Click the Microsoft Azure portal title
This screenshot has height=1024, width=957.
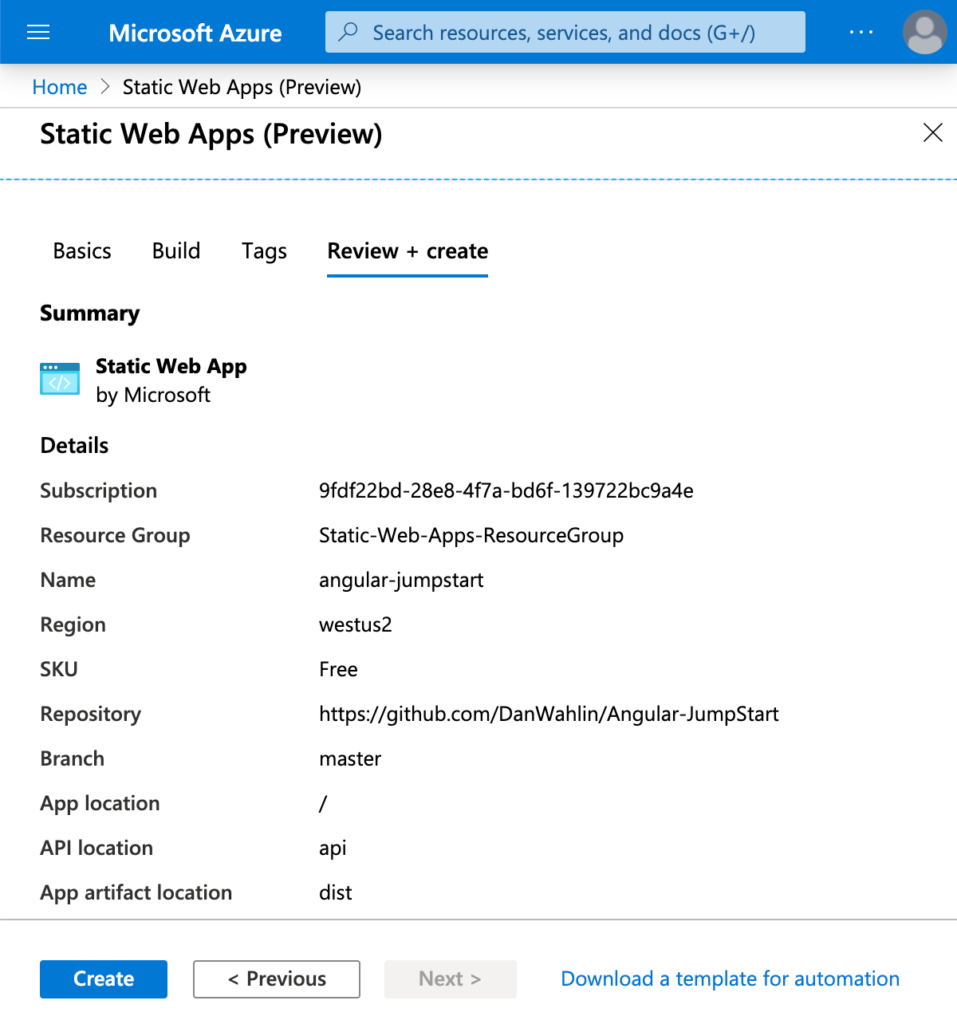tap(195, 33)
